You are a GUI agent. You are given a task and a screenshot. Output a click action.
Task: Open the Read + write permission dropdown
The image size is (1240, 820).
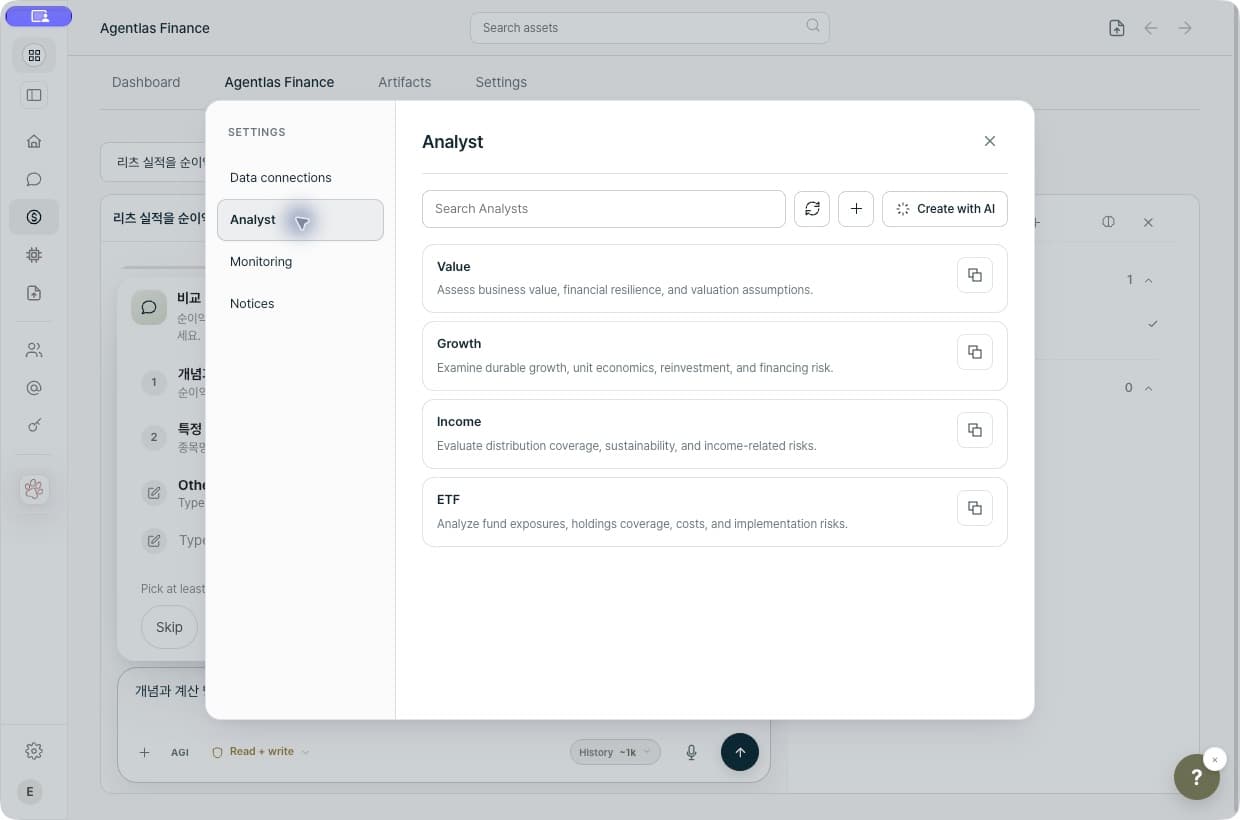click(261, 752)
